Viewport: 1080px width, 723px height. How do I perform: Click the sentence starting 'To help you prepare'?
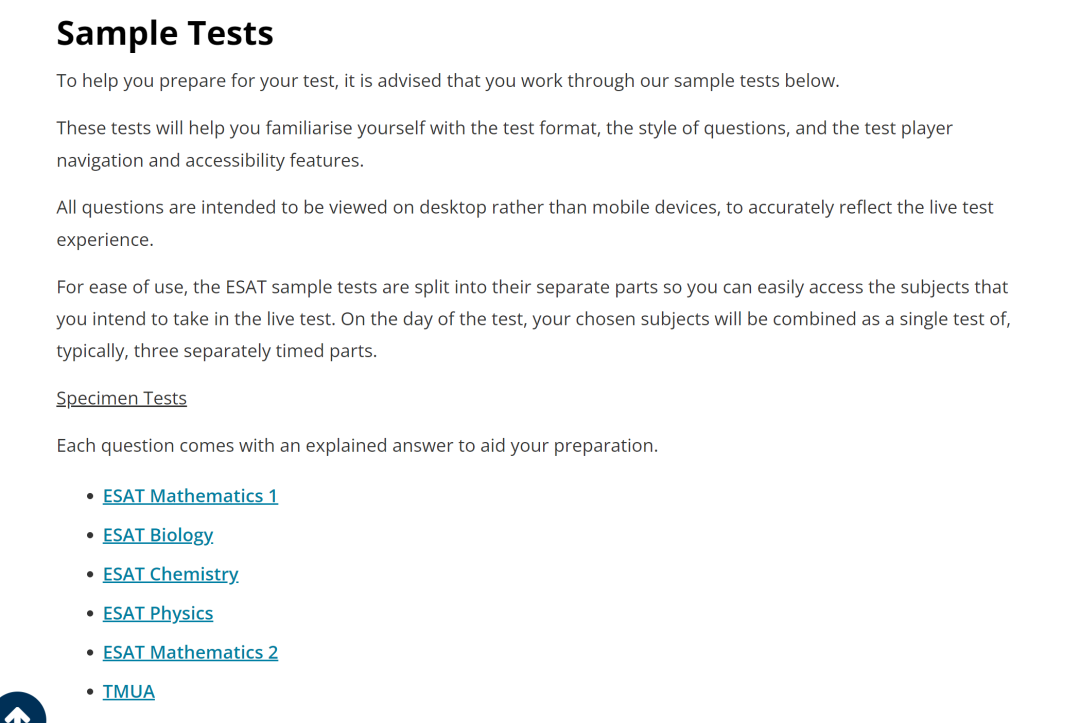coord(448,81)
